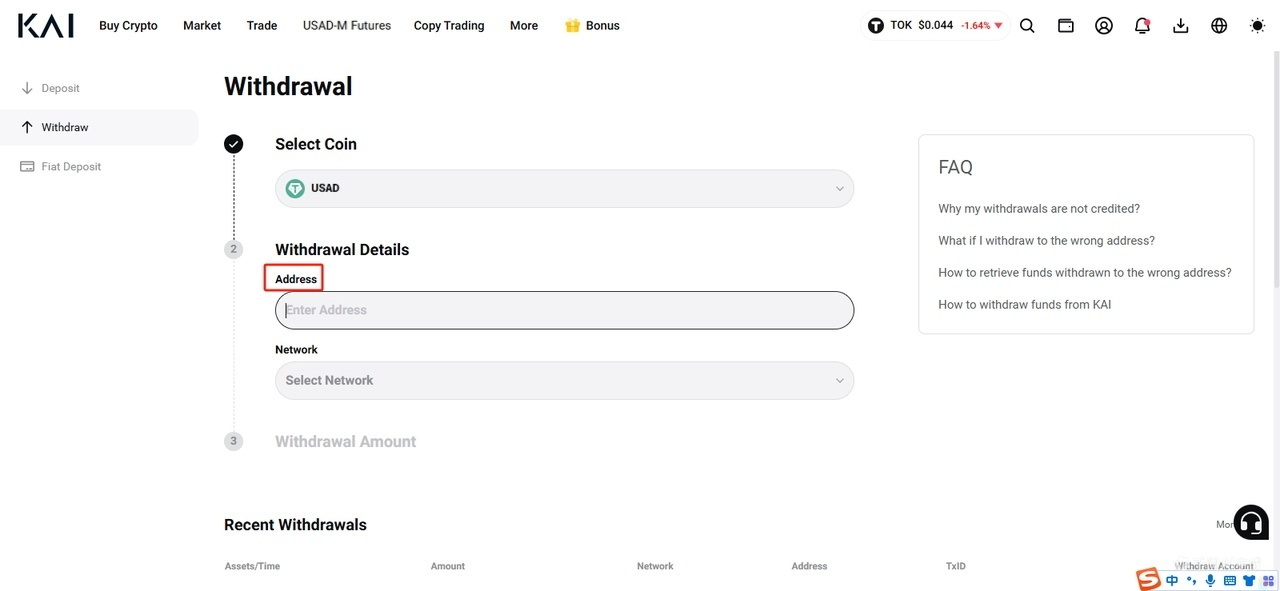1280x591 pixels.
Task: Open the customer support headset icon
Action: pyautogui.click(x=1251, y=522)
